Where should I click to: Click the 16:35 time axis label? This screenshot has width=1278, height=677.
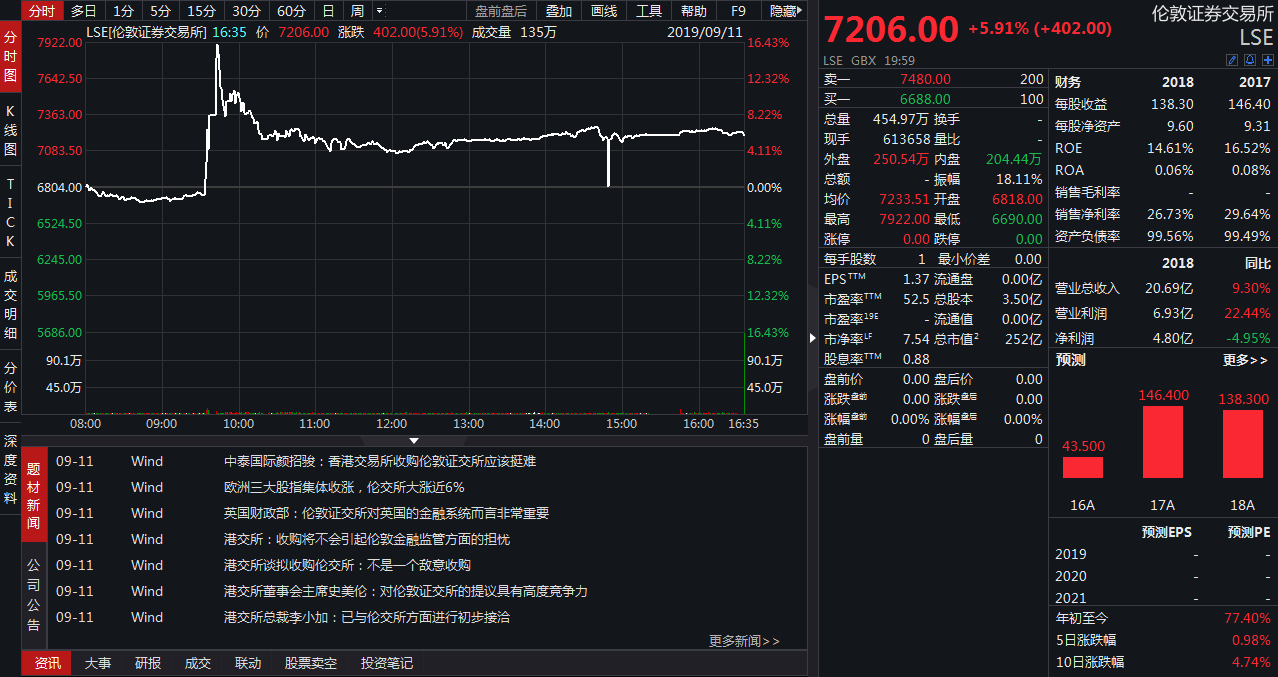point(743,424)
